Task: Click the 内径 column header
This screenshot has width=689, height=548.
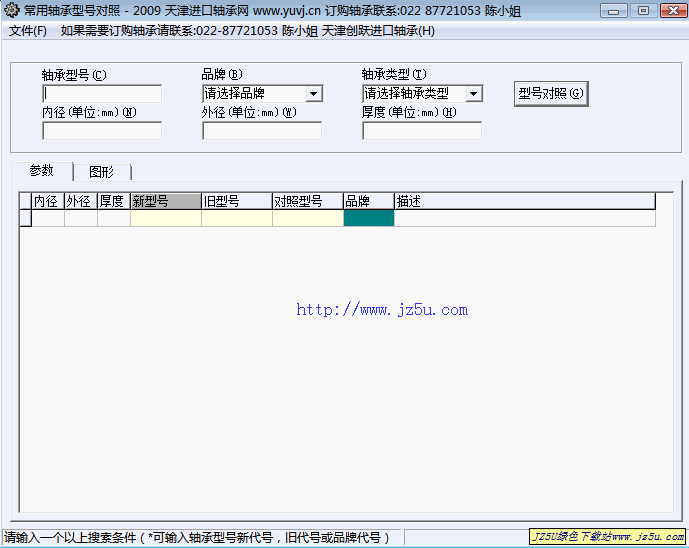Action: (48, 201)
